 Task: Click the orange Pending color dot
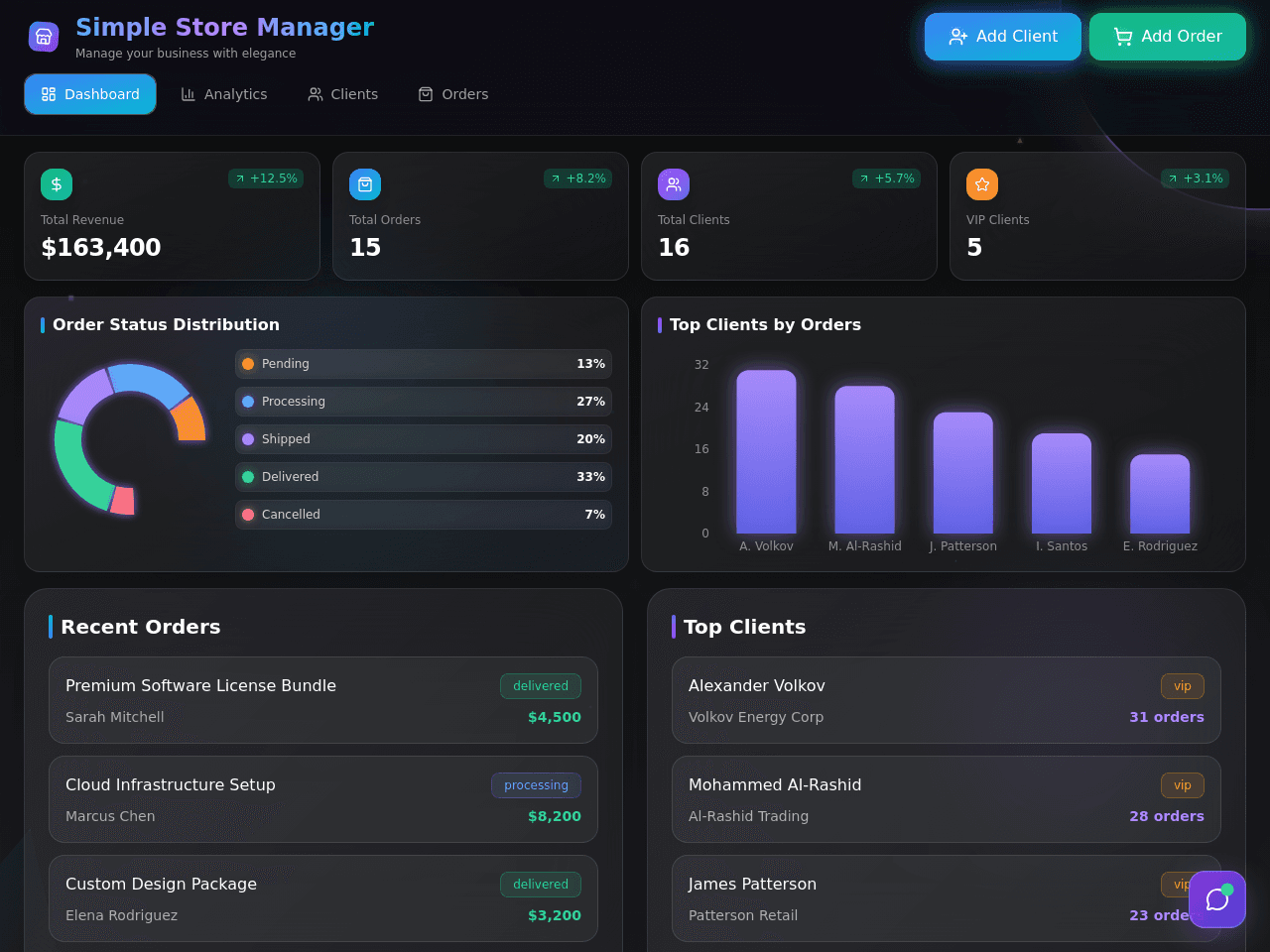click(x=248, y=364)
